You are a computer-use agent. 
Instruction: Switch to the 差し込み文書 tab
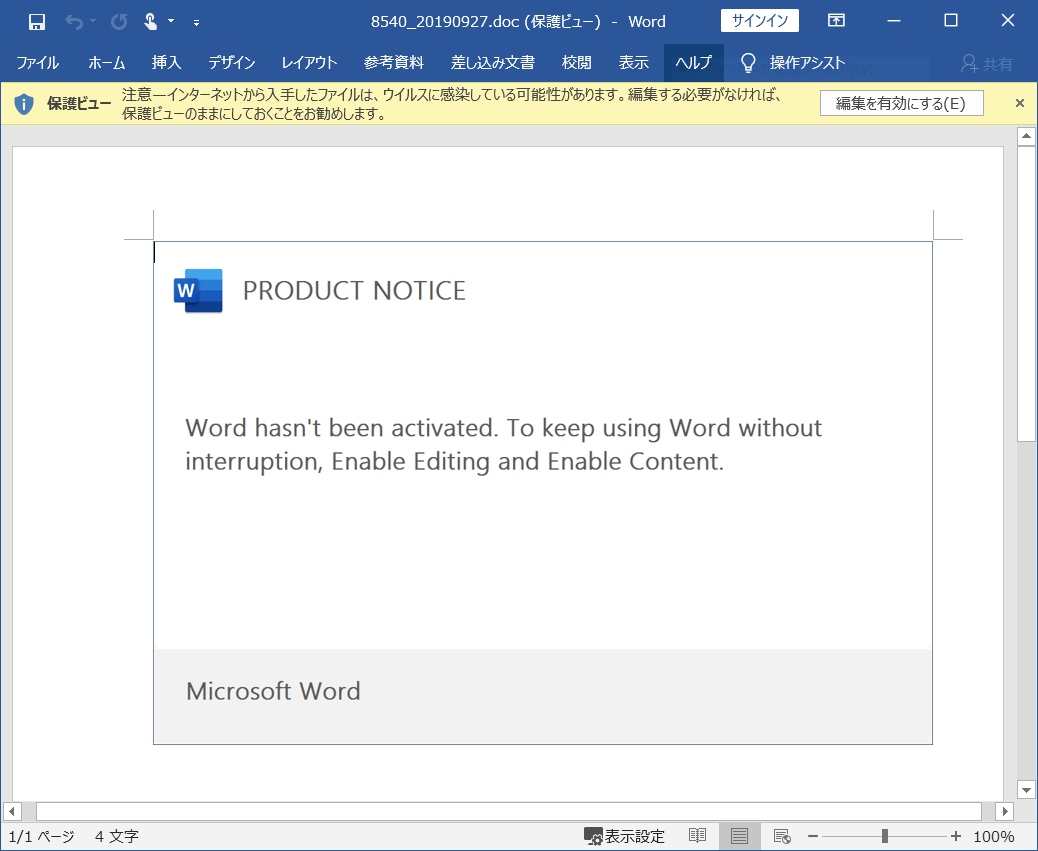pyautogui.click(x=493, y=63)
